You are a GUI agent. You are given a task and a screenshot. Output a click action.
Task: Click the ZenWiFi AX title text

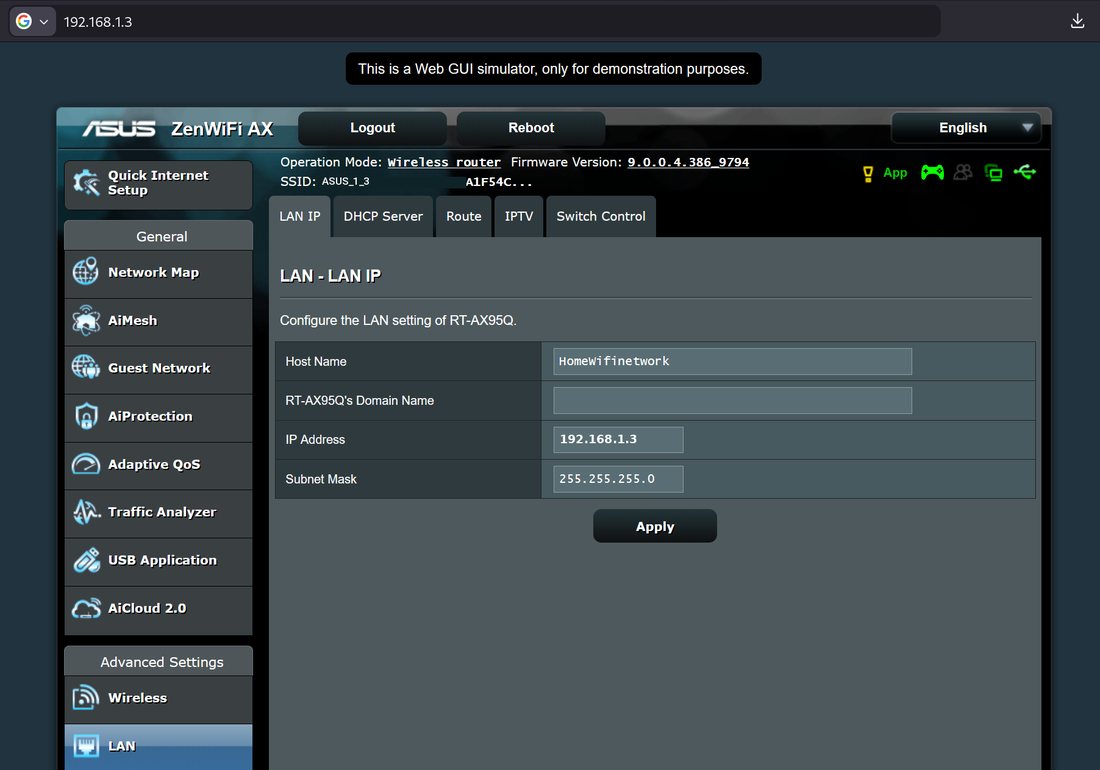(x=222, y=129)
